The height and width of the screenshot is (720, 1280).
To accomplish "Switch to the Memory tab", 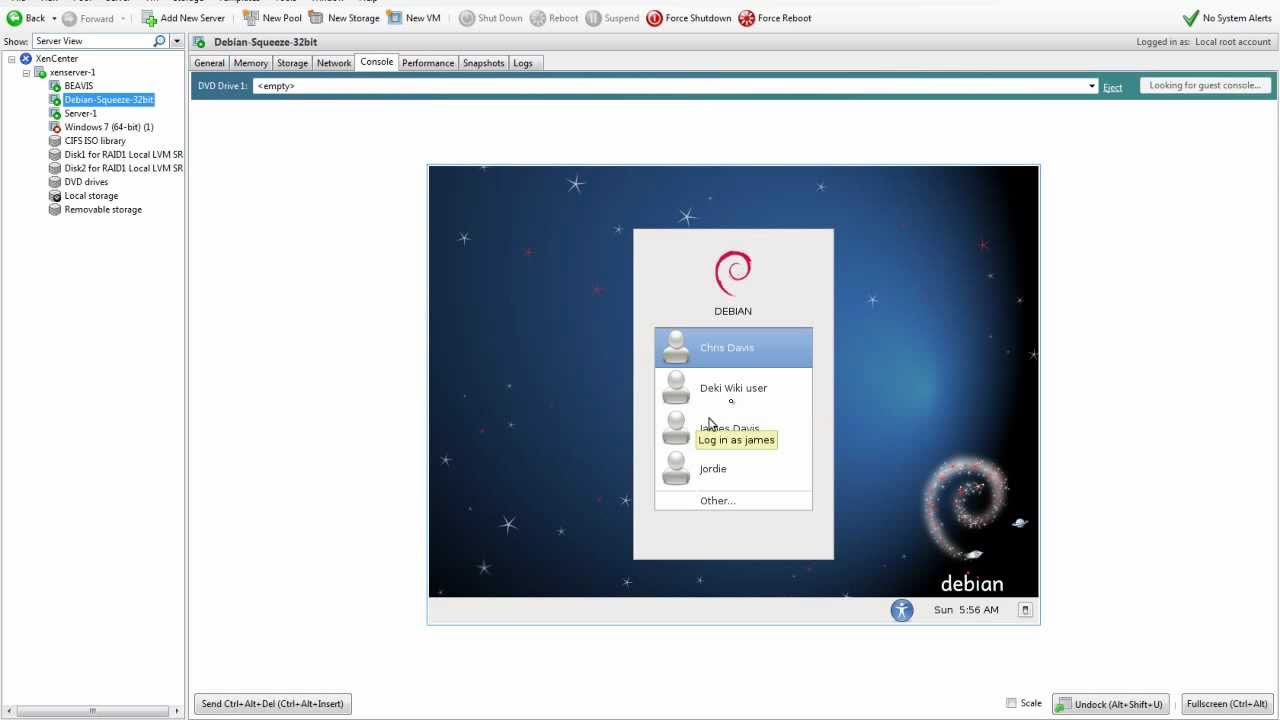I will pos(251,63).
